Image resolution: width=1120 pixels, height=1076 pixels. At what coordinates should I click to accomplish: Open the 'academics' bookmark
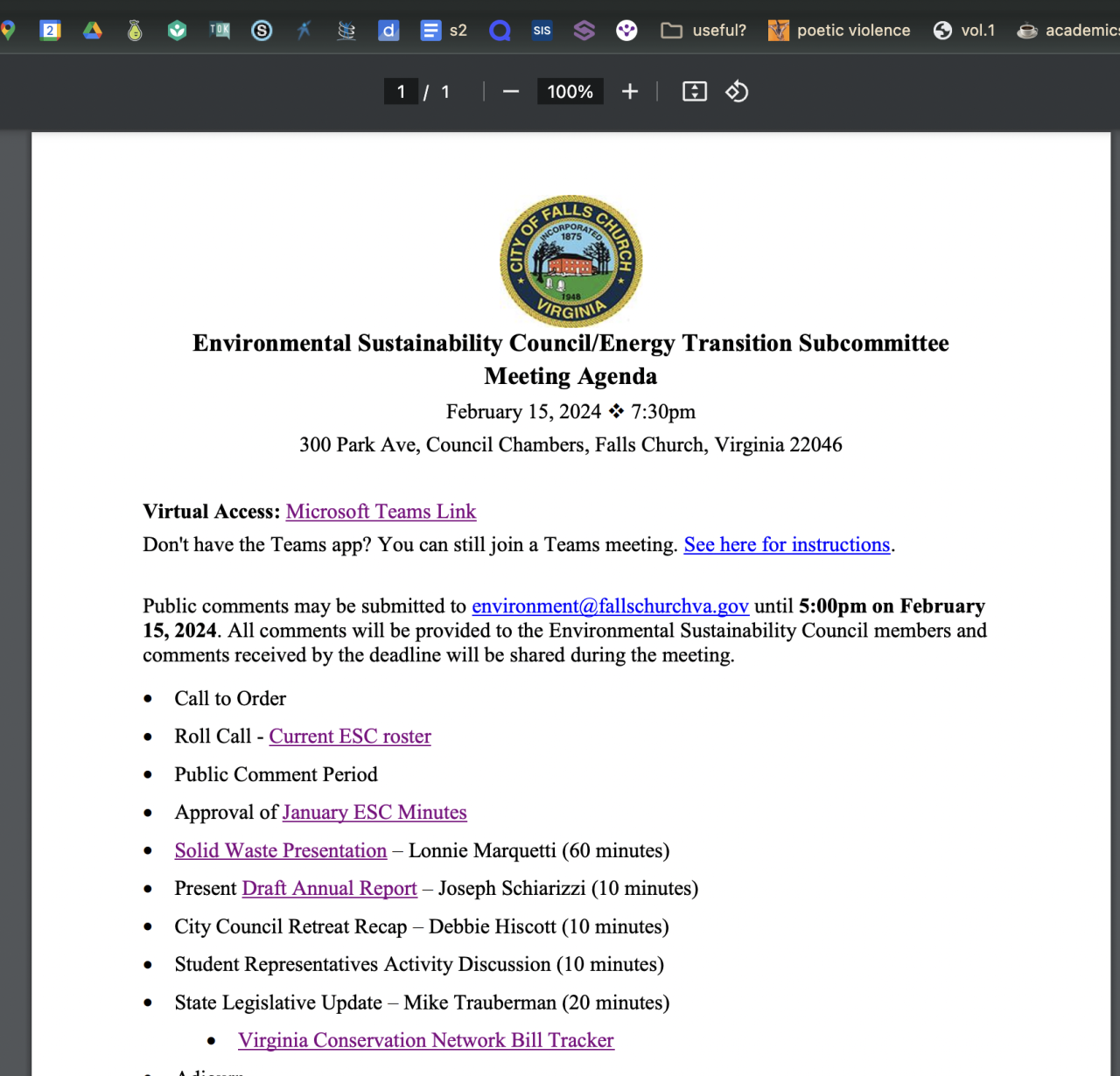[1068, 31]
